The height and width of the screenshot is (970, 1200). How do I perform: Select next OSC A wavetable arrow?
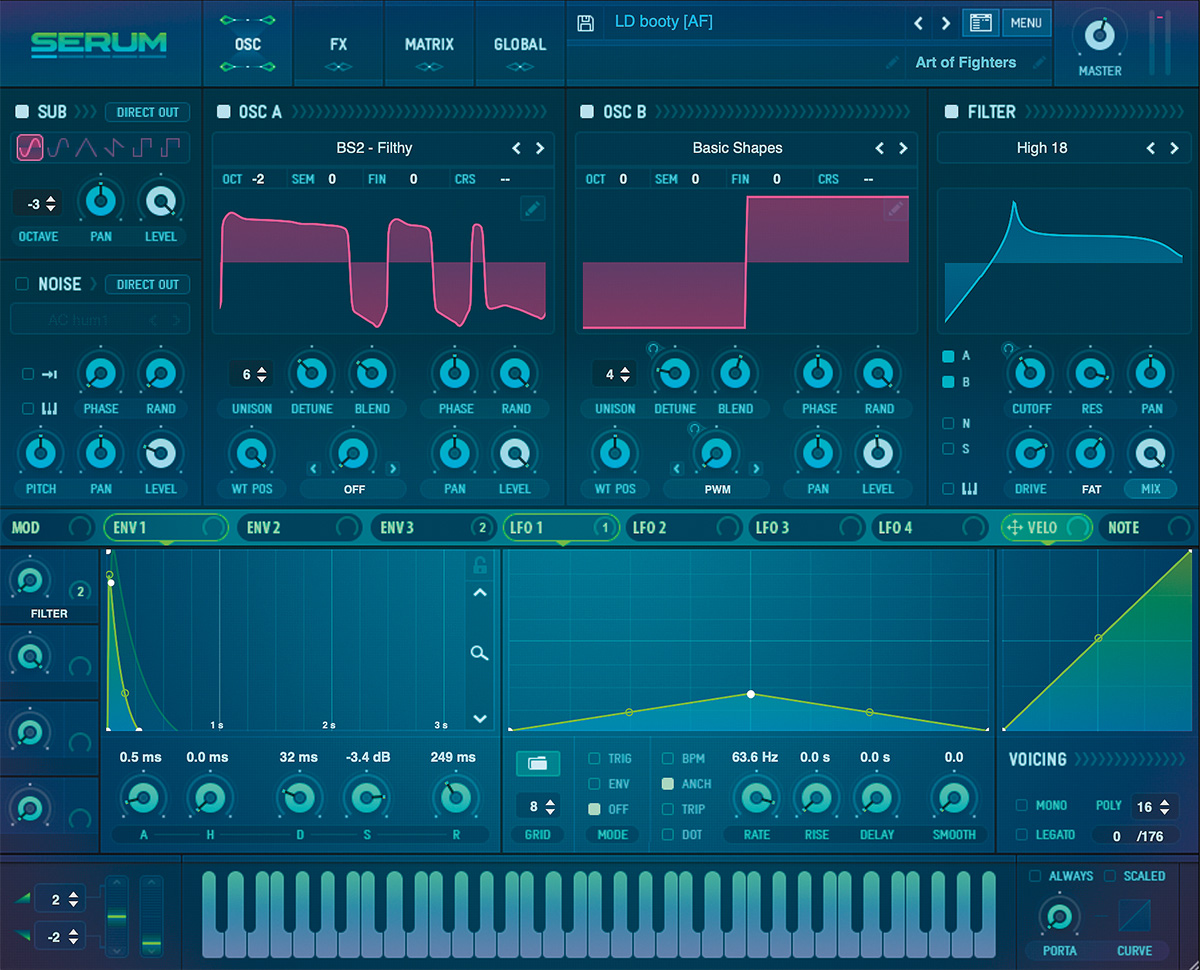(540, 148)
